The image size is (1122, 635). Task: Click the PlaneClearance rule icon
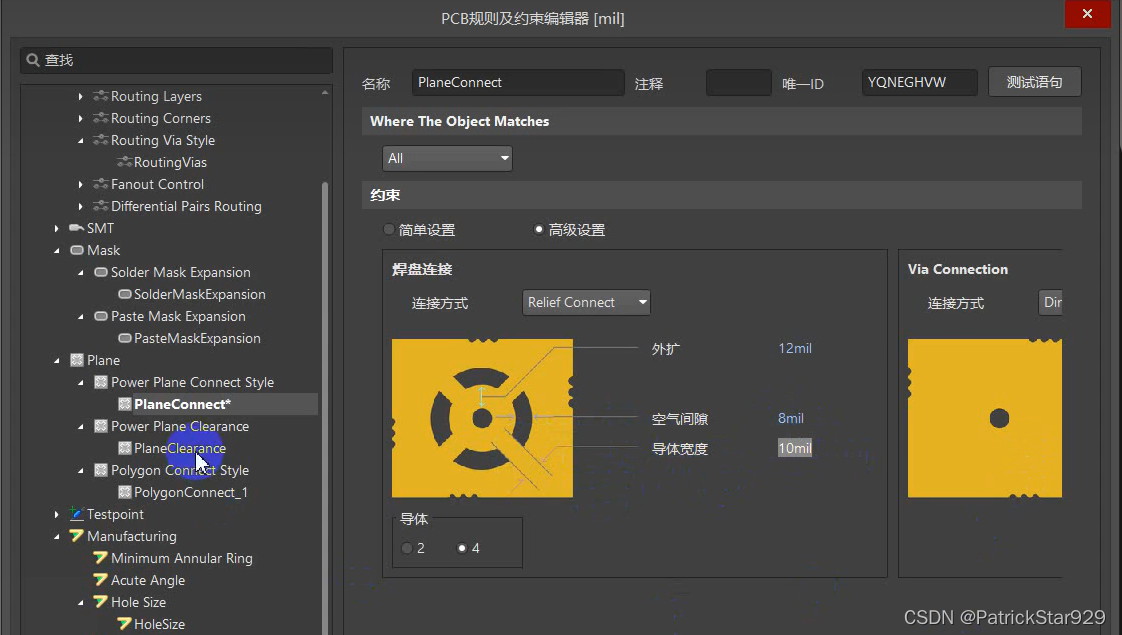[x=127, y=448]
